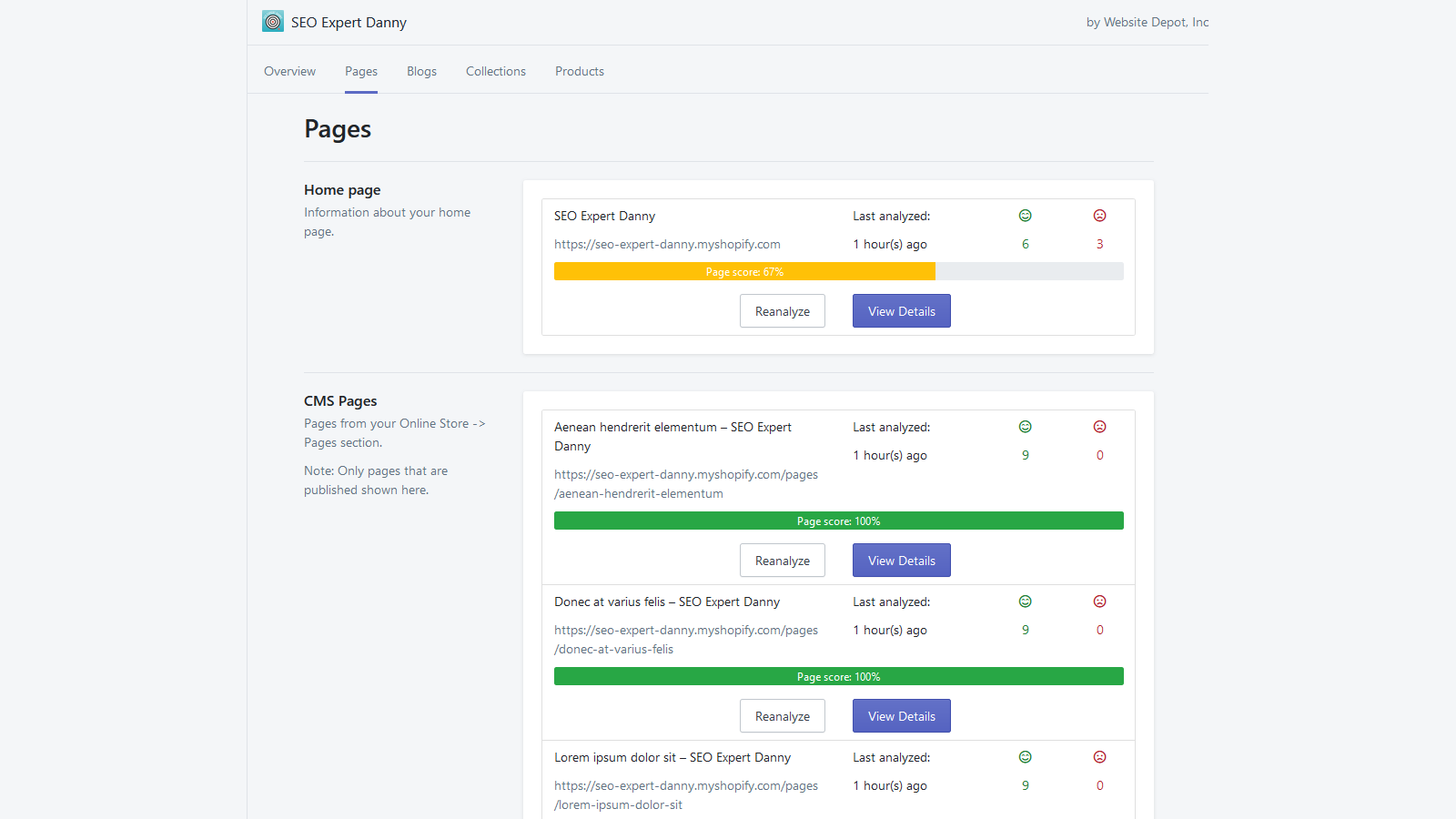Open the donec-at-varius-felis page URL
1456x819 pixels.
(686, 640)
